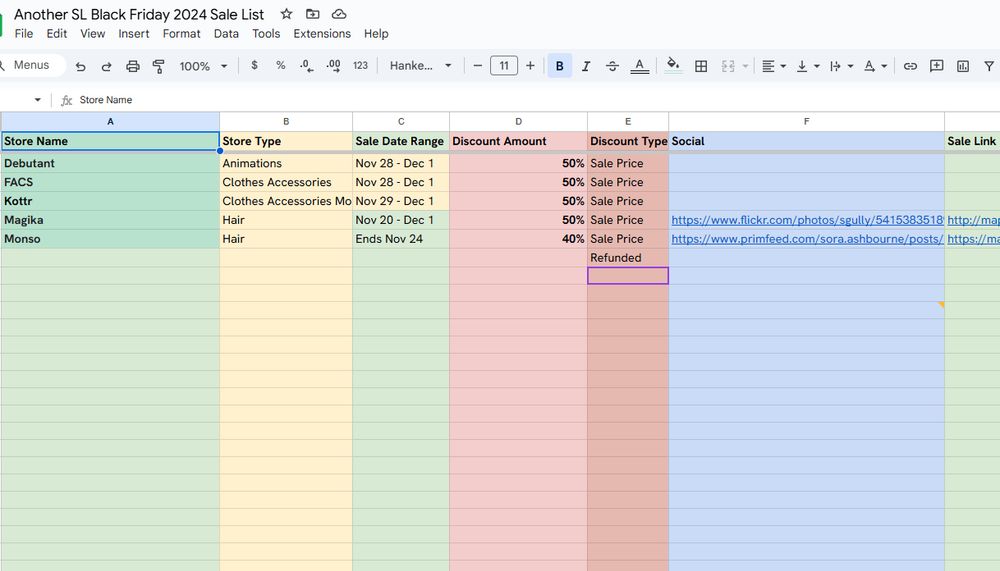Click the font size field showing 11
This screenshot has width=1000, height=571.
[504, 66]
